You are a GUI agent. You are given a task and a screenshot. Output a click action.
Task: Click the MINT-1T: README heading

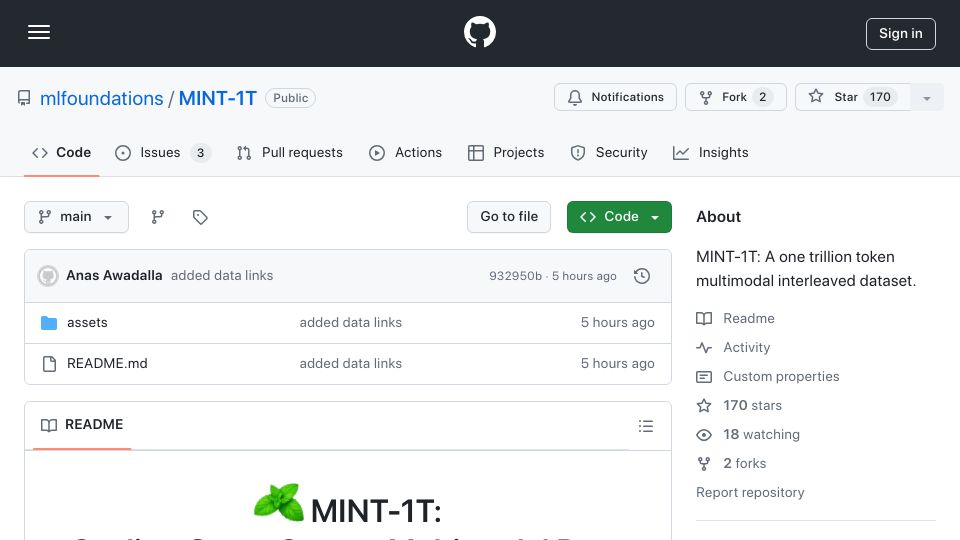point(376,511)
